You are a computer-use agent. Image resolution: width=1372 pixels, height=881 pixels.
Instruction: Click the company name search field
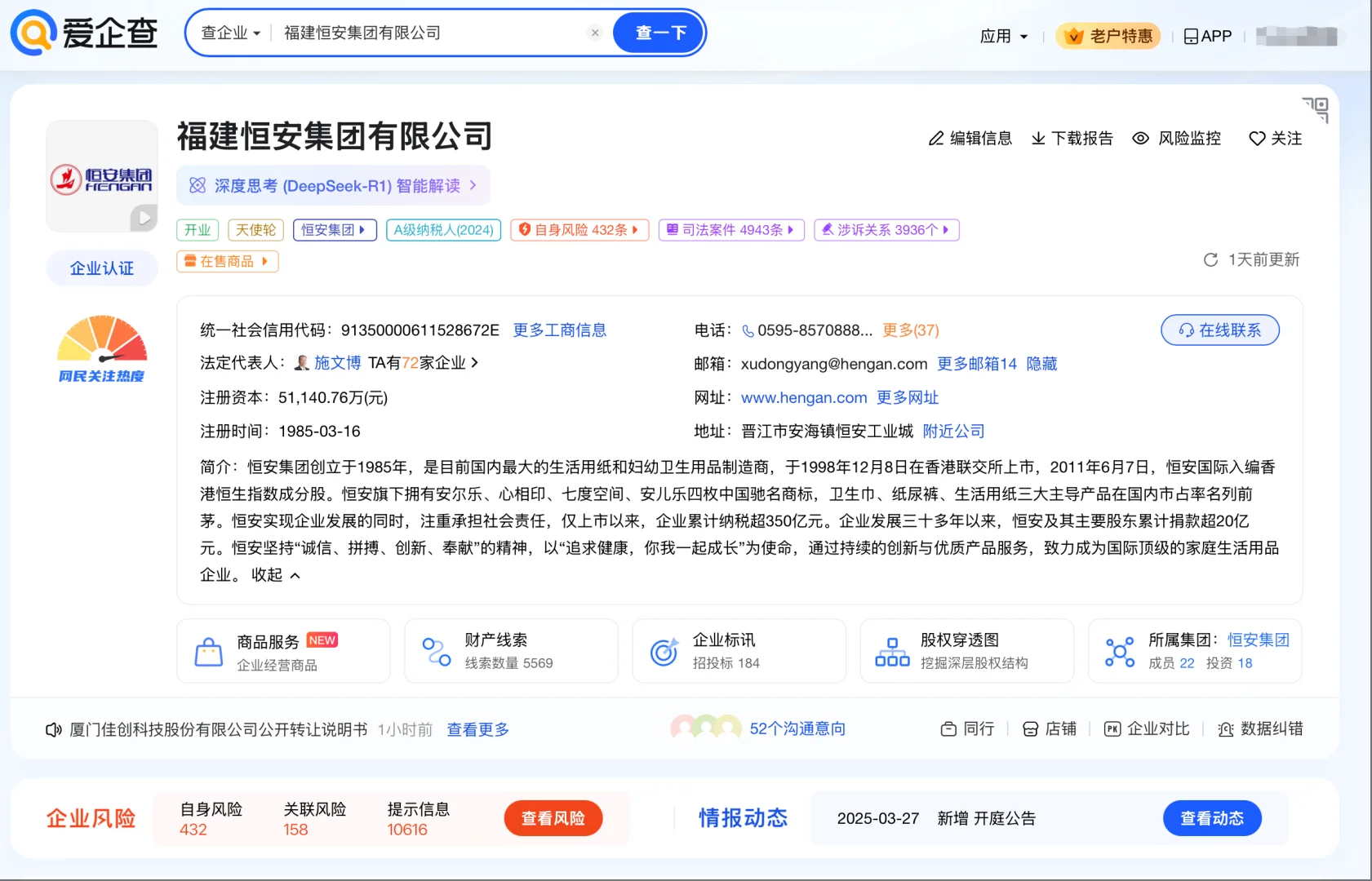[x=431, y=33]
